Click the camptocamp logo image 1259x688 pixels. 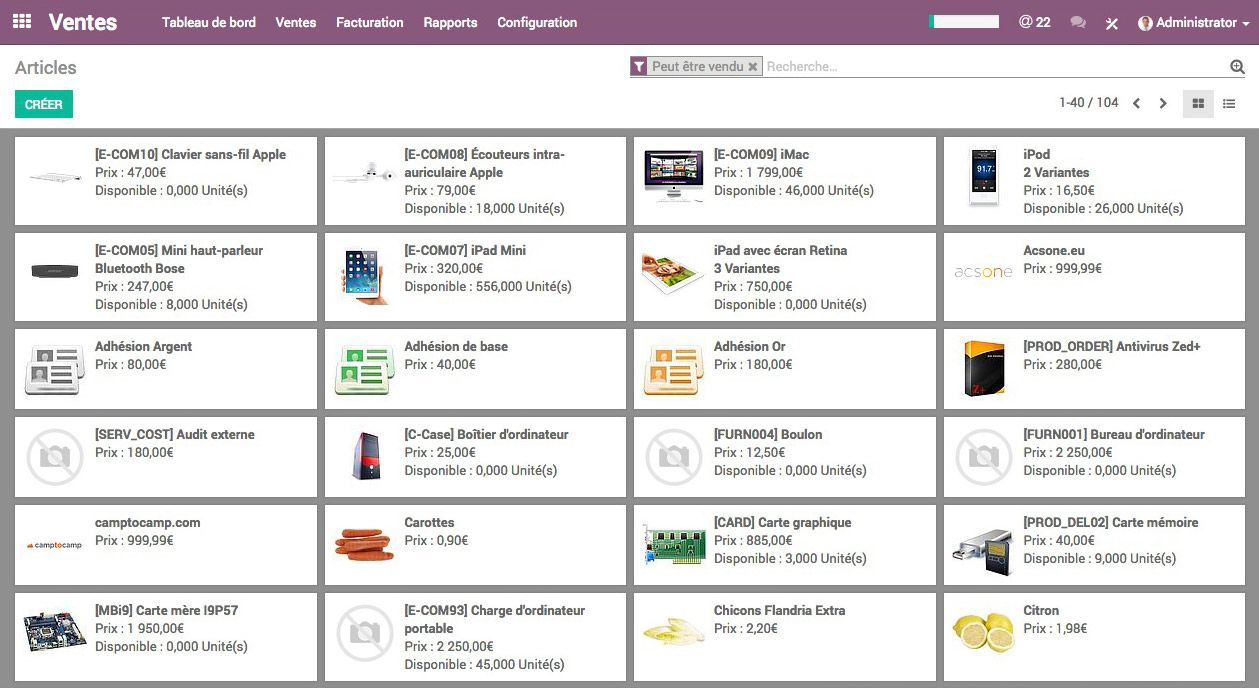(x=55, y=545)
